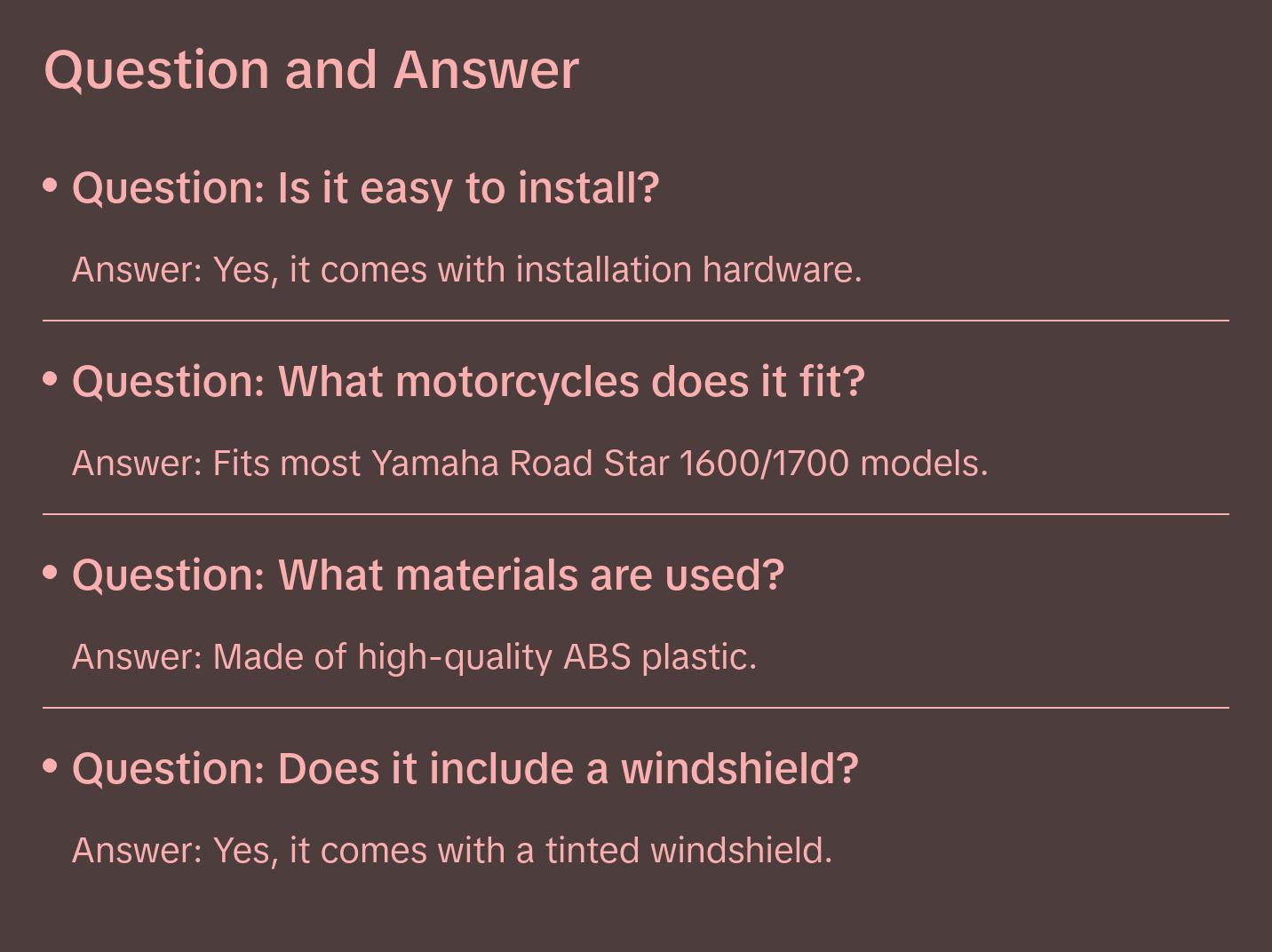Viewport: 1272px width, 952px height.
Task: Select the answer starting "Made of high-quality"
Action: click(414, 657)
